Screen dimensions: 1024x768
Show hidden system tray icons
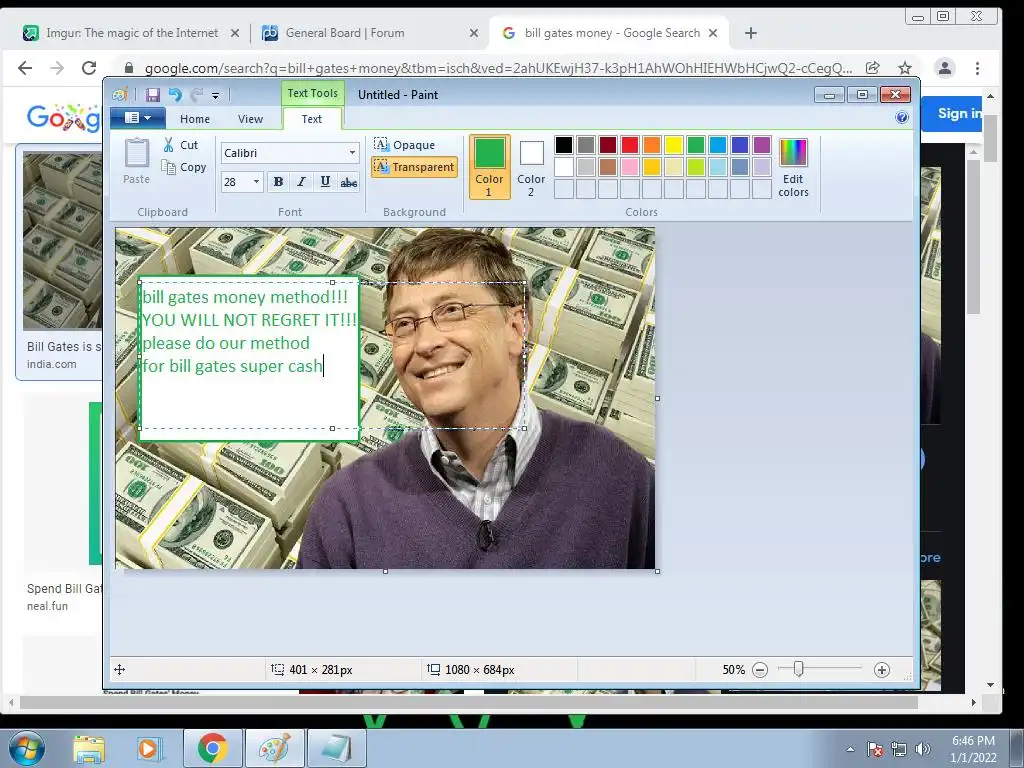click(850, 750)
